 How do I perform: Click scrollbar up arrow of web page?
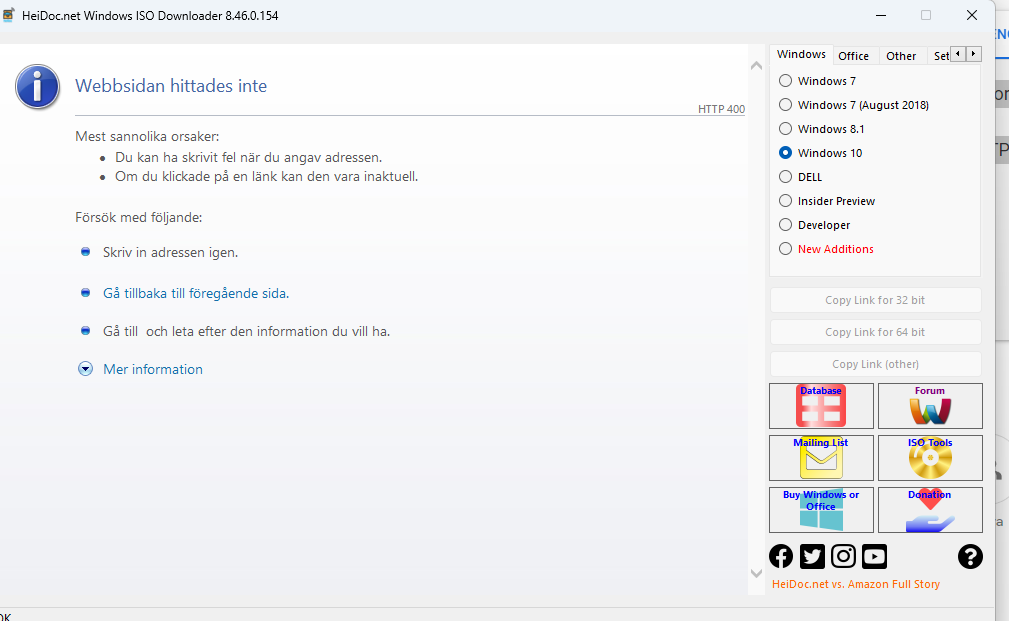coord(756,66)
